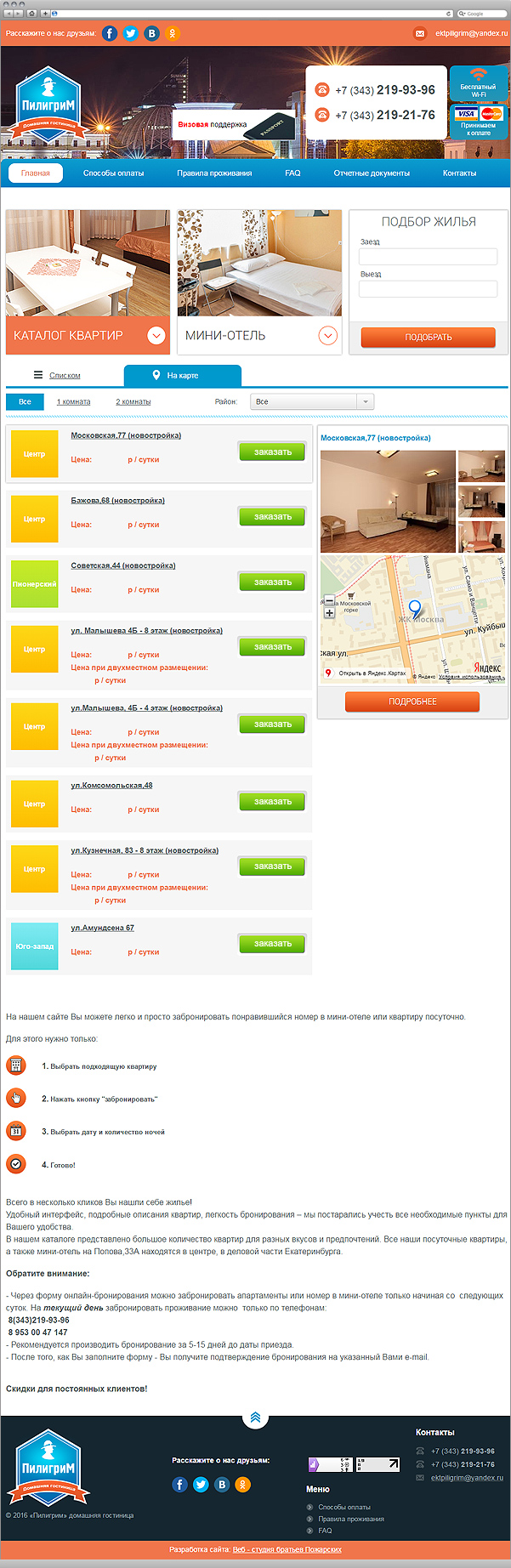Order Малышева 4Б 8 этаж apartment
The image size is (511, 1568).
click(272, 646)
